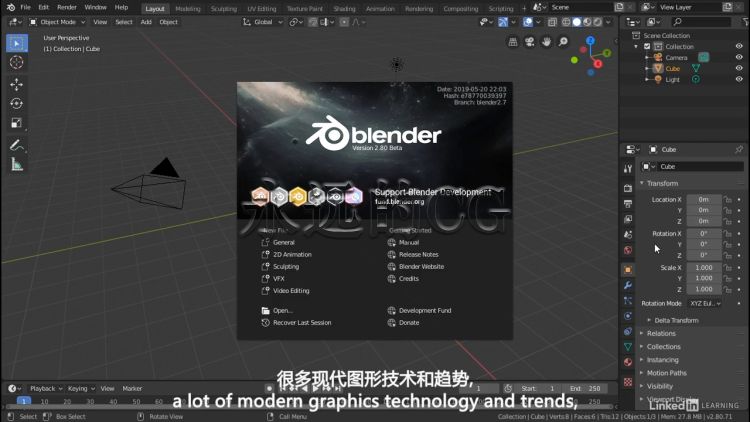Switch to solid viewport shading
The height and width of the screenshot is (422, 750).
(577, 22)
